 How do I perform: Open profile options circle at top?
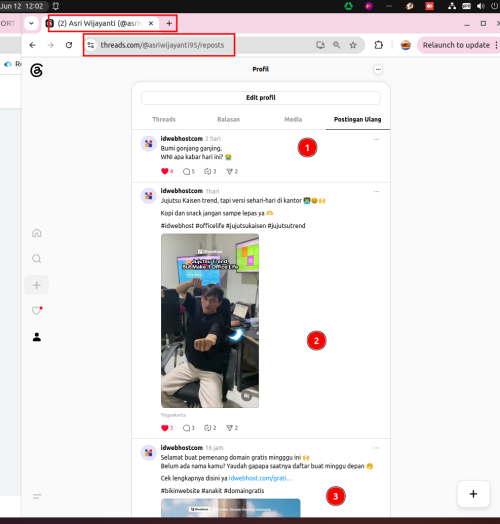[x=378, y=70]
